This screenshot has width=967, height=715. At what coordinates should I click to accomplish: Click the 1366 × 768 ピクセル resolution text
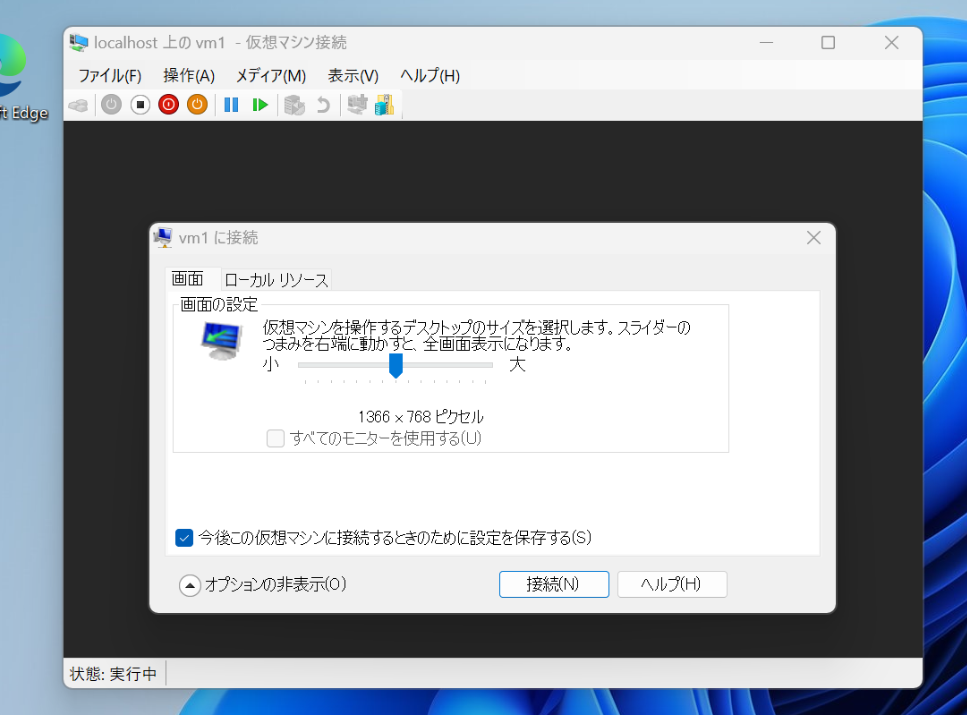pyautogui.click(x=421, y=417)
